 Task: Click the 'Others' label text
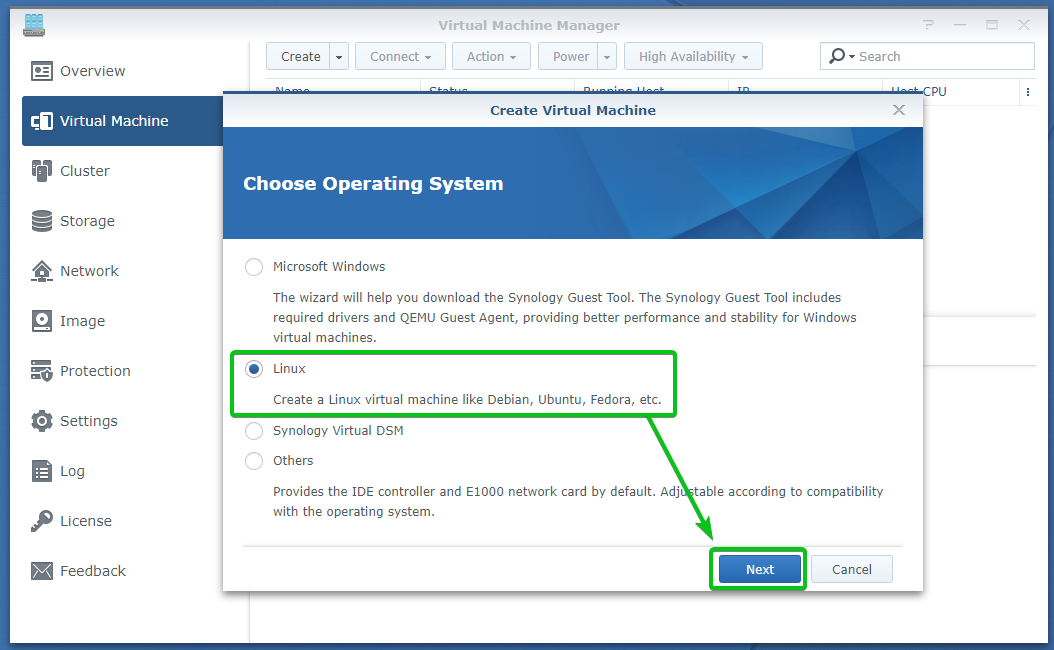pos(293,461)
